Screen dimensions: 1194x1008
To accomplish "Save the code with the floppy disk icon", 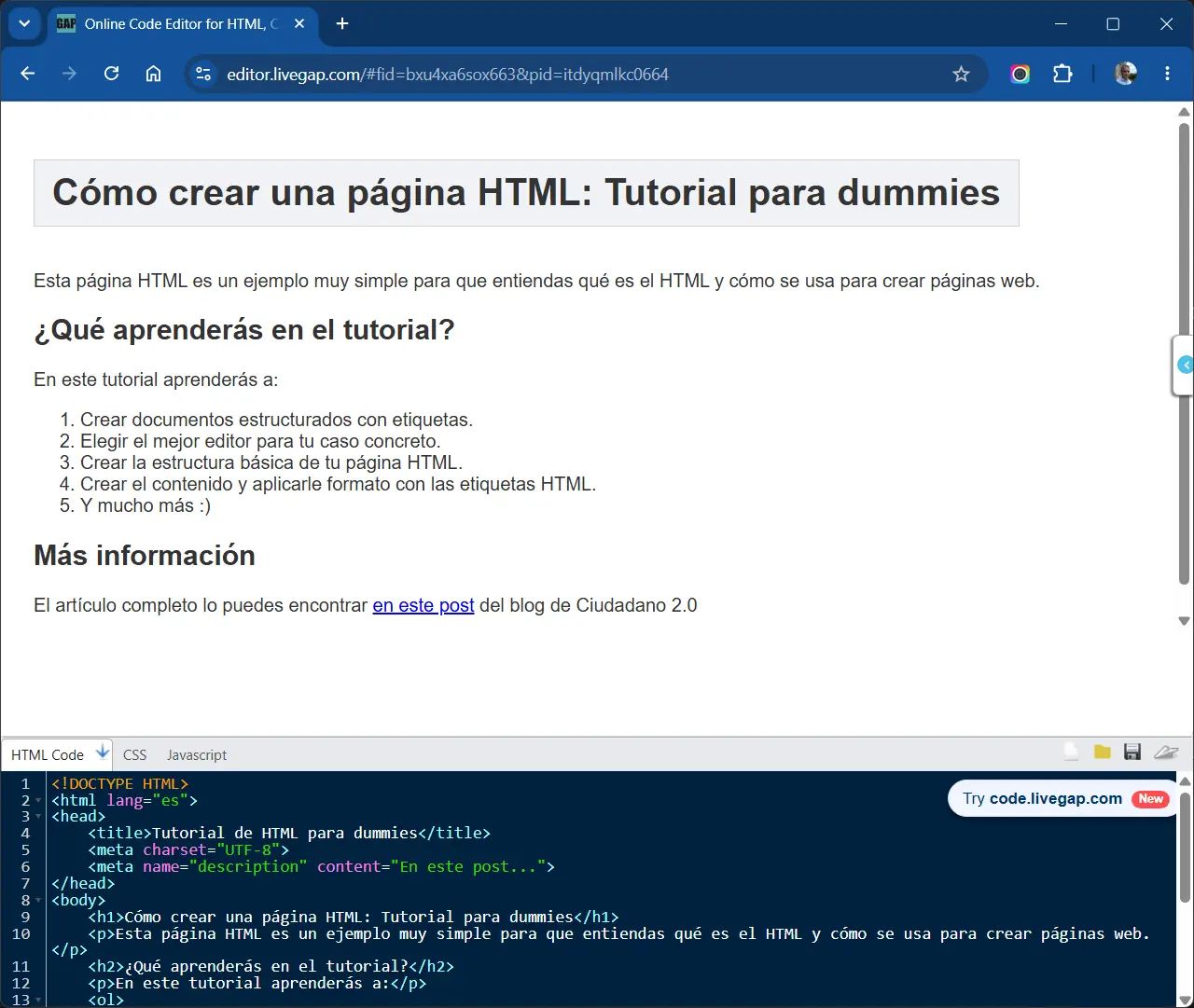I will [x=1132, y=752].
